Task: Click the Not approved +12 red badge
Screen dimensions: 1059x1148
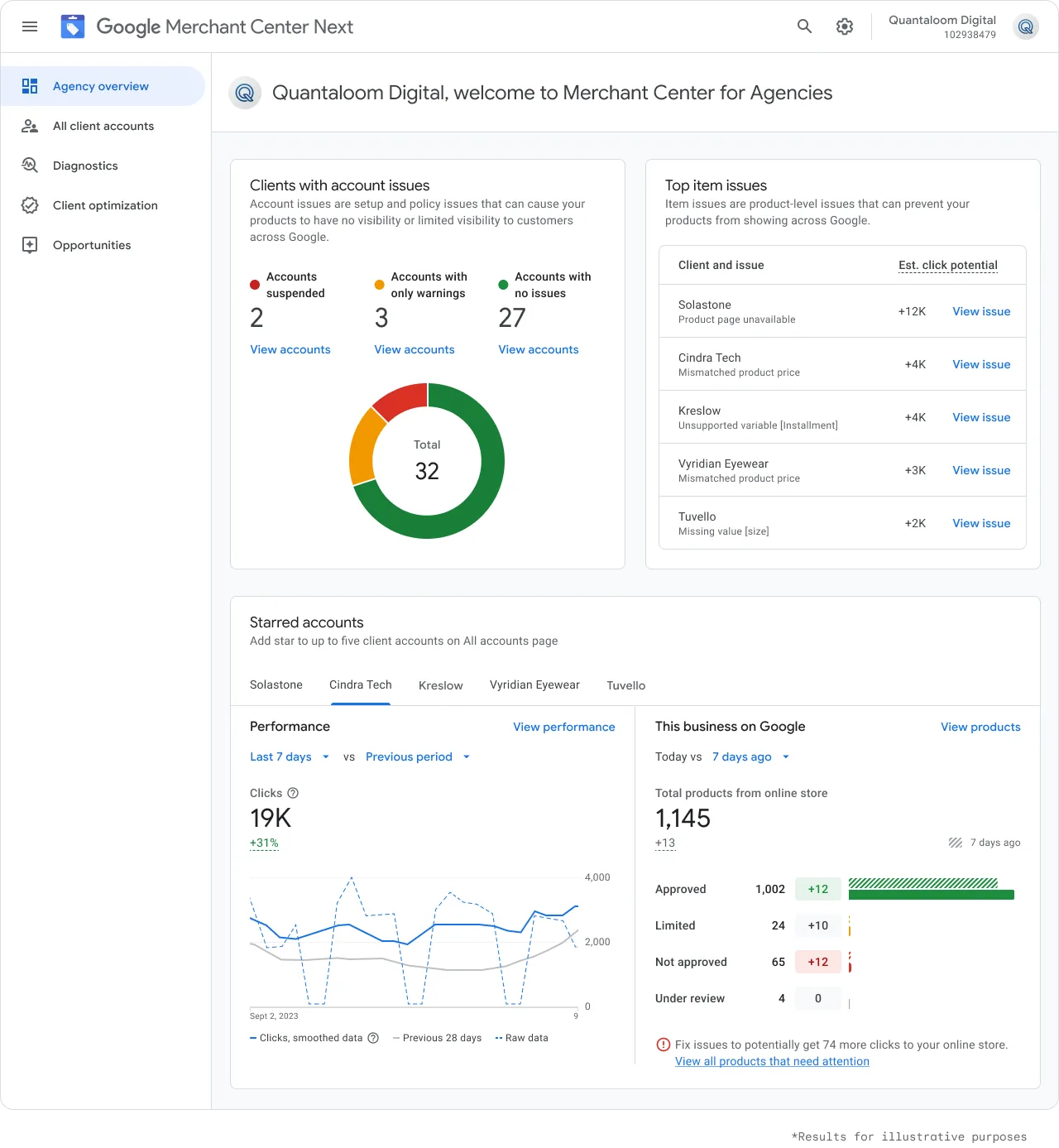Action: click(818, 962)
